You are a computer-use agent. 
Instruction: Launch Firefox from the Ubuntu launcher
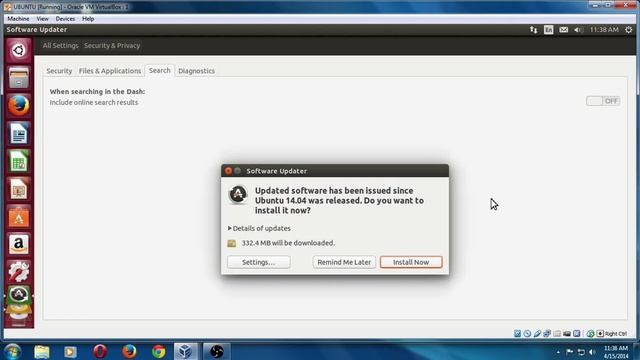coord(18,105)
